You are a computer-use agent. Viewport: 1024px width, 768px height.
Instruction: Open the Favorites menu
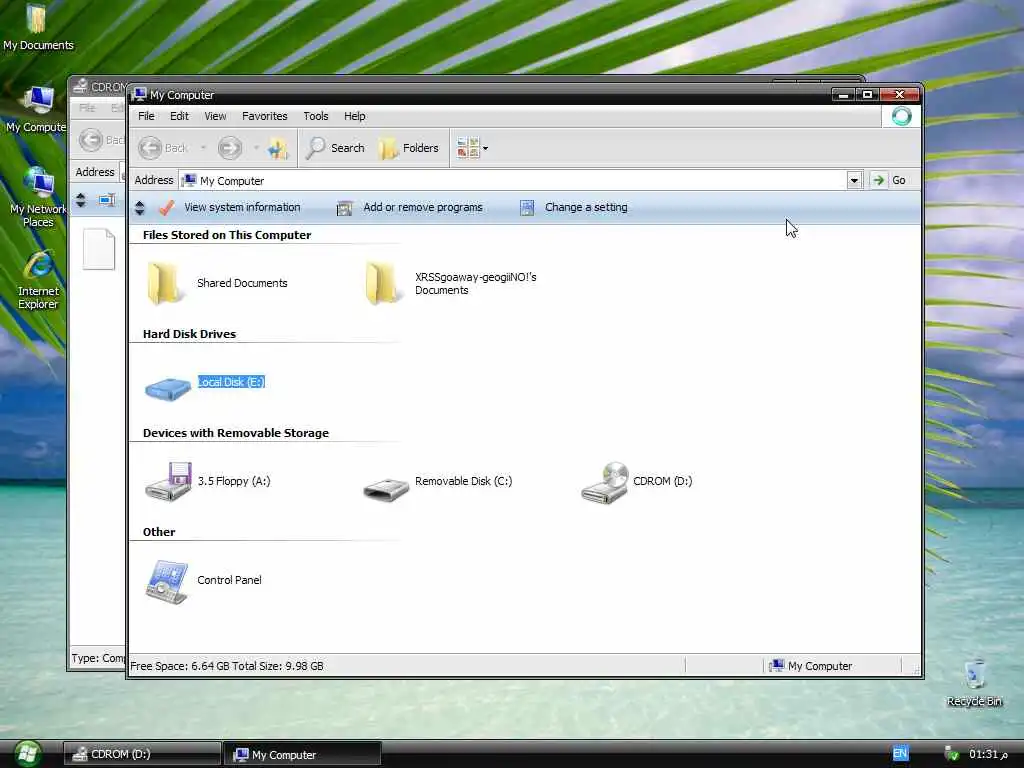point(264,116)
